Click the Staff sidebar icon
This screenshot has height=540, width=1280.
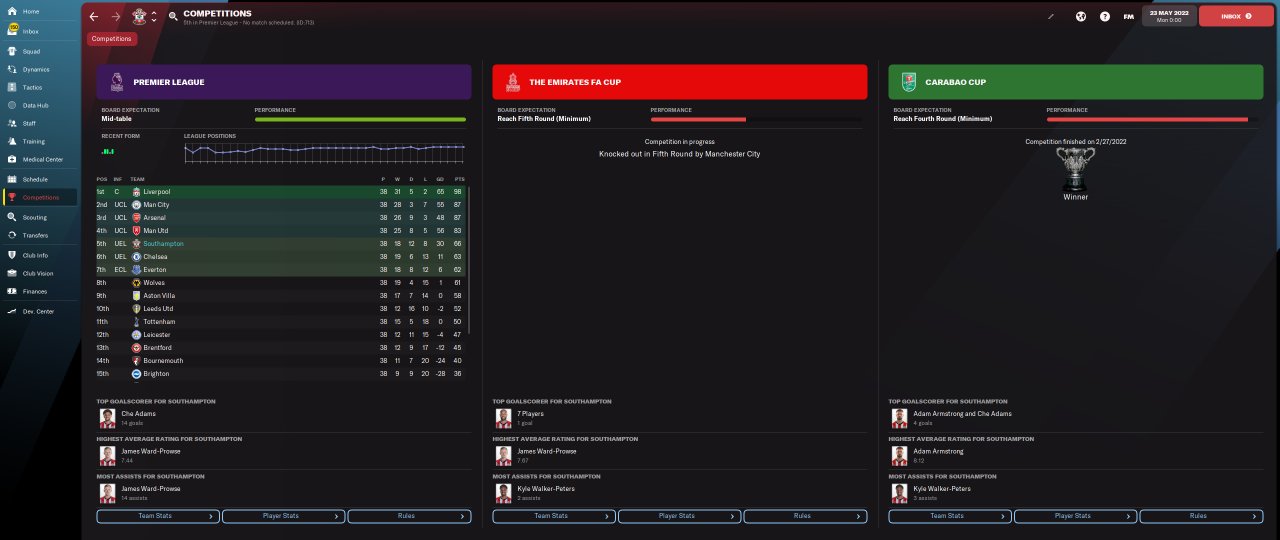[x=12, y=123]
